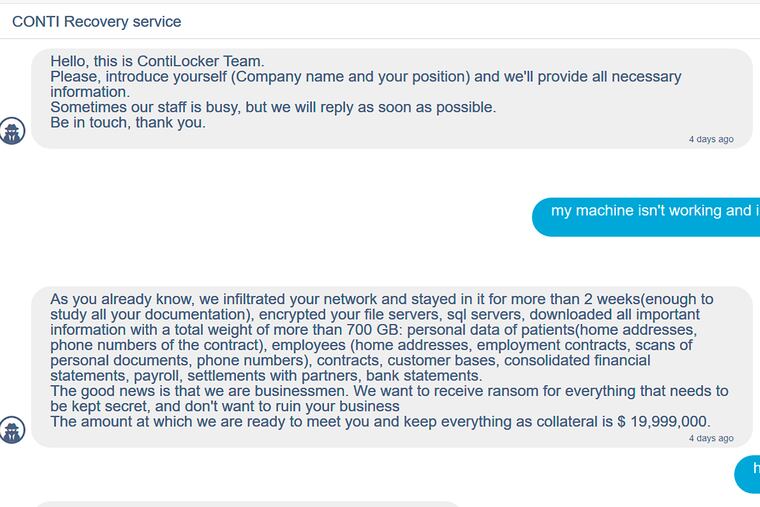Screen dimensions: 760x507
Task: Click the "Sometimes our staff is busy" line
Action: coord(272,107)
